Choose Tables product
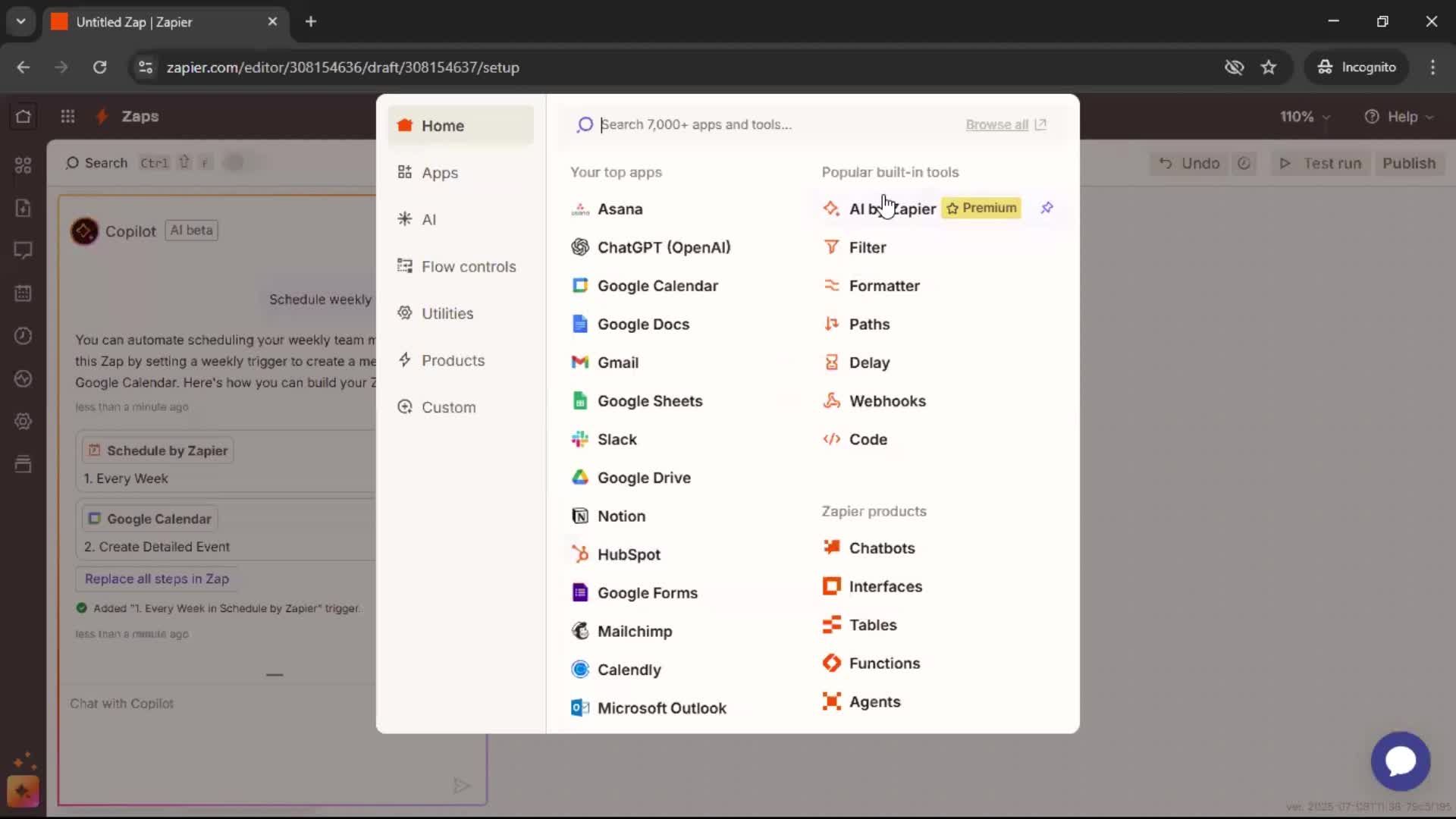 [x=859, y=625]
